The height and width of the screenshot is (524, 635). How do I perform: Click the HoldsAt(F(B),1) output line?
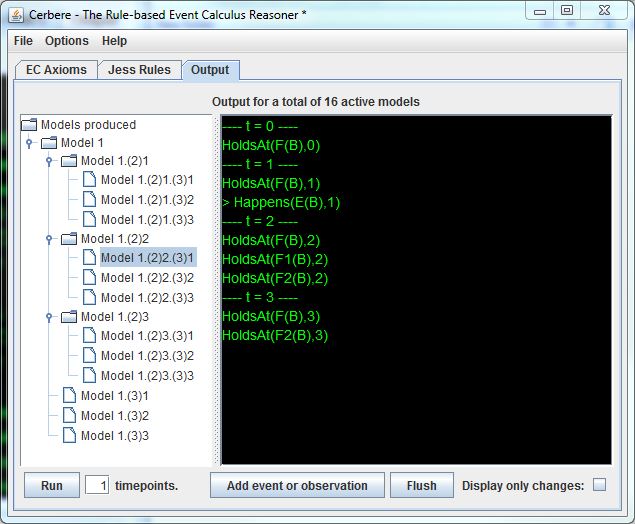[x=271, y=183]
